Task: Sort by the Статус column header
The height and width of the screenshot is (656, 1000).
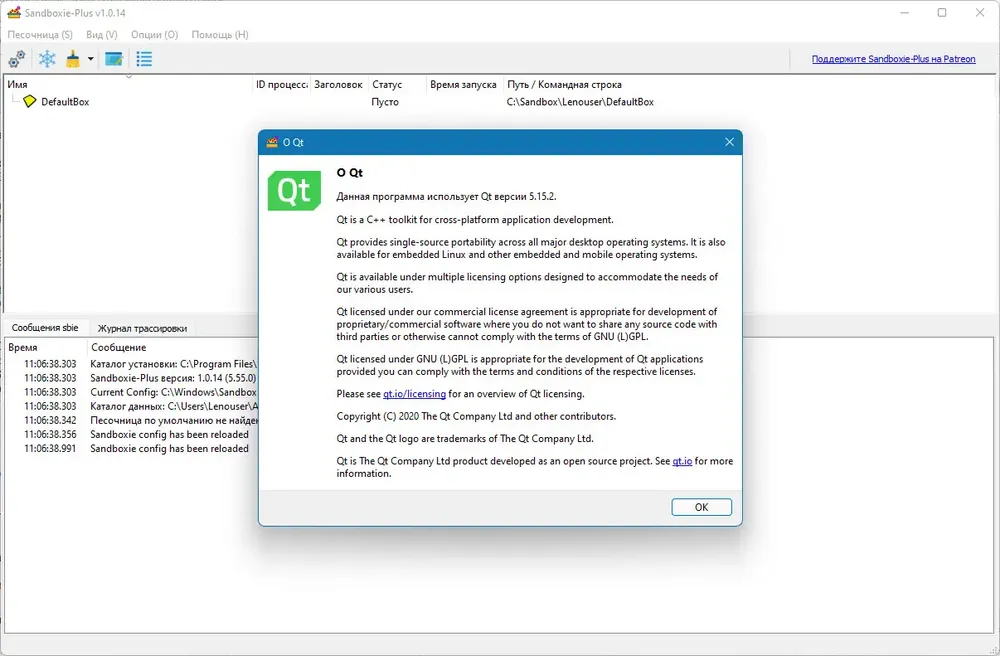Action: (387, 84)
